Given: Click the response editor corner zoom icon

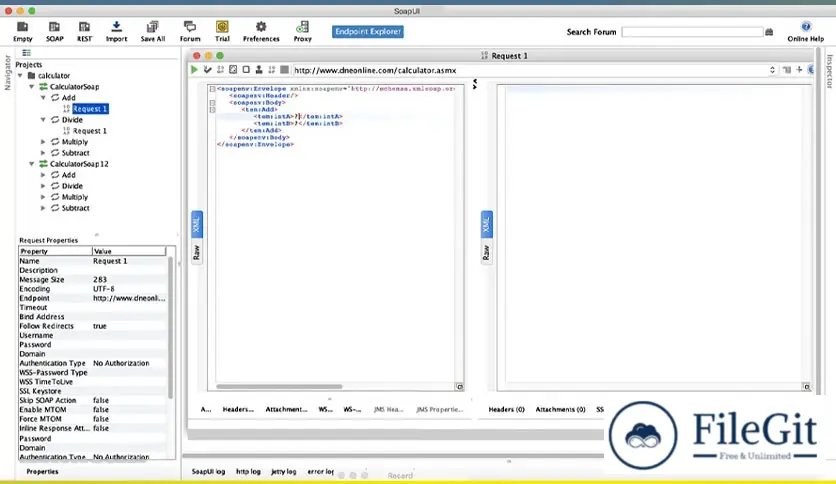Looking at the screenshot, I should [x=806, y=386].
